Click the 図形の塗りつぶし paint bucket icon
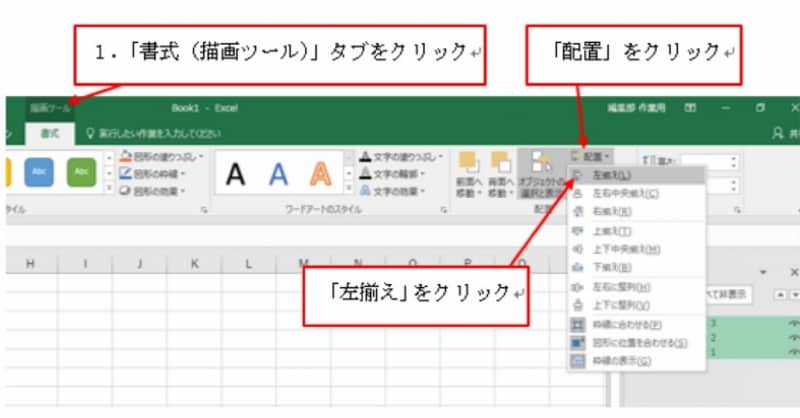 126,156
